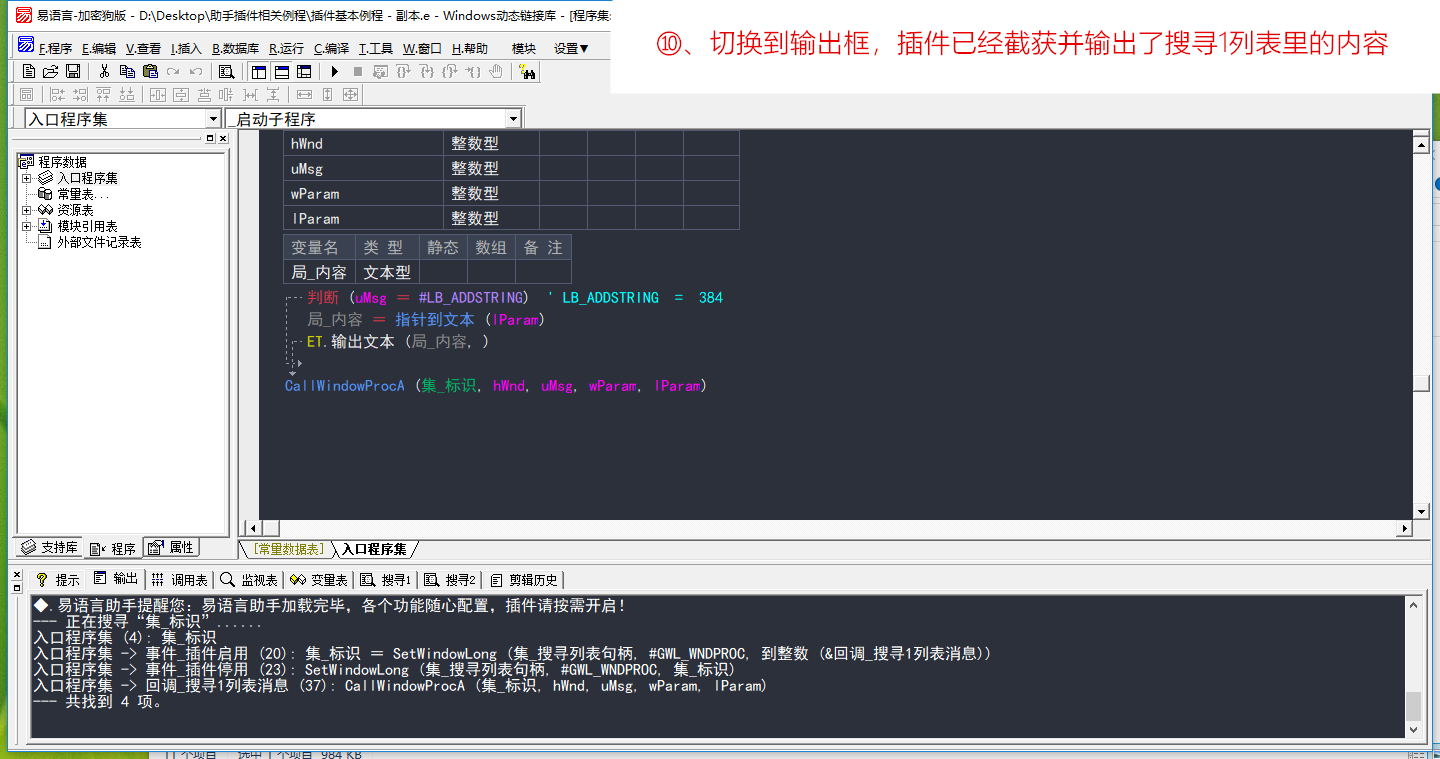The image size is (1440, 759).
Task: Switch to the 支持库 tab
Action: tap(50, 548)
